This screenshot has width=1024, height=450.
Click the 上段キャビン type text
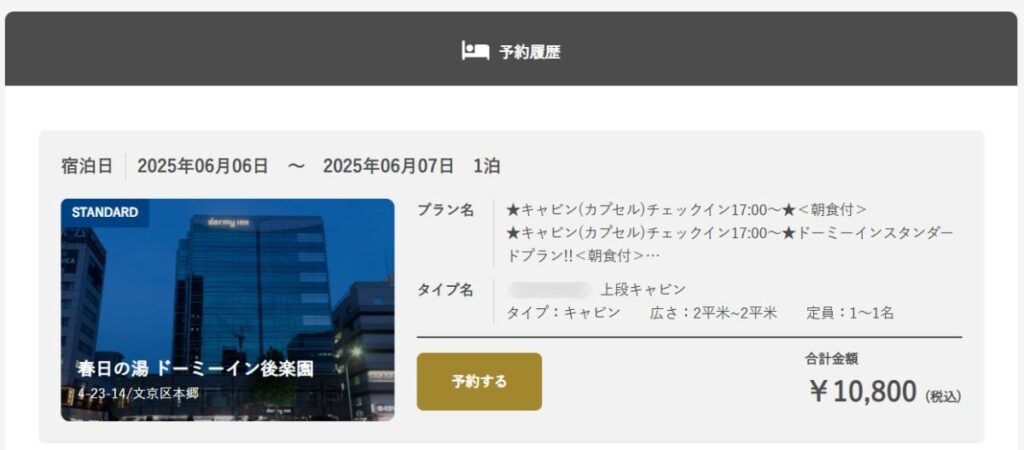tap(643, 290)
